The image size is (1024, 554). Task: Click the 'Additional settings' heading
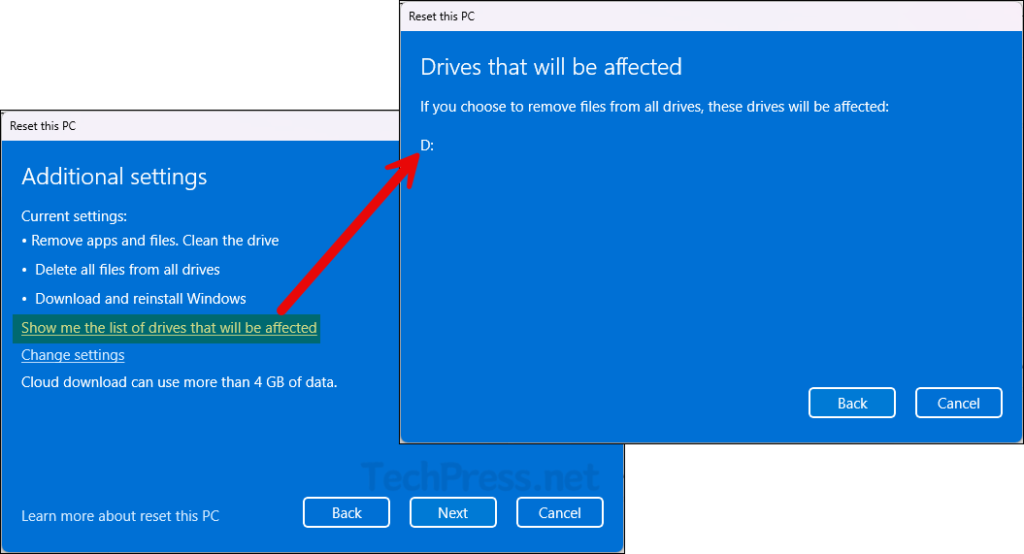coord(114,177)
